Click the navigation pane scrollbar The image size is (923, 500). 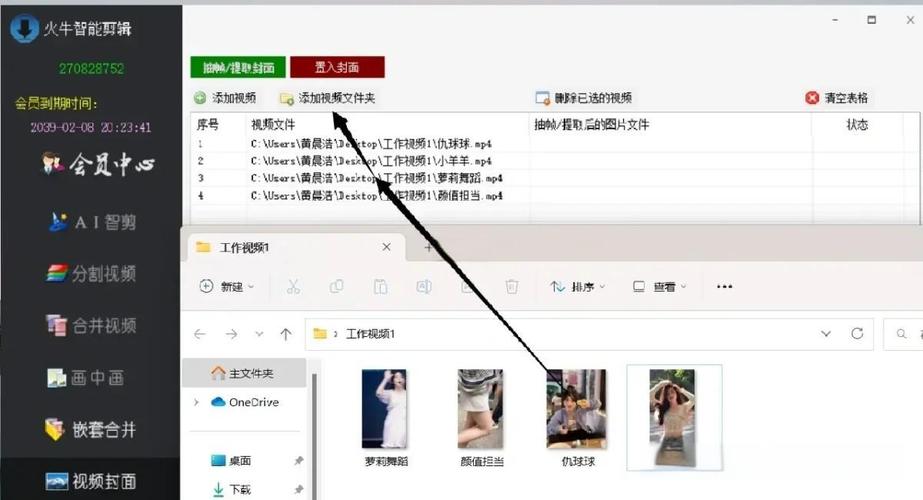coord(314,436)
